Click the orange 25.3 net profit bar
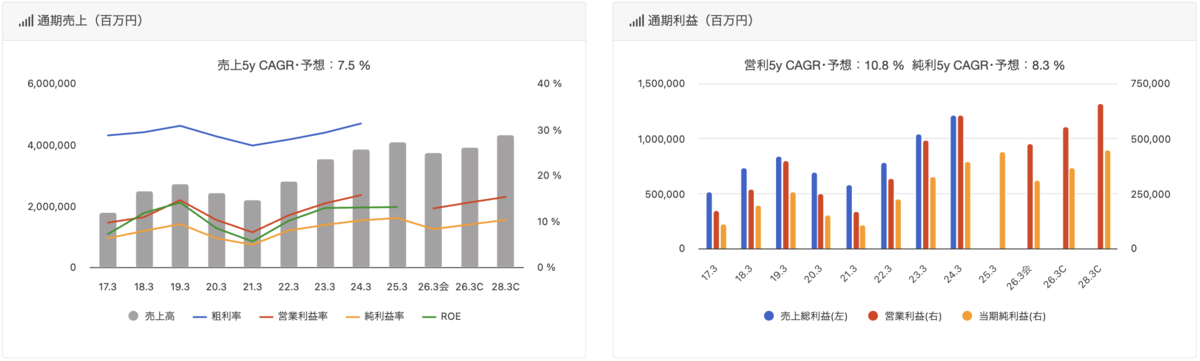Image resolution: width=1200 pixels, height=361 pixels. (1002, 200)
